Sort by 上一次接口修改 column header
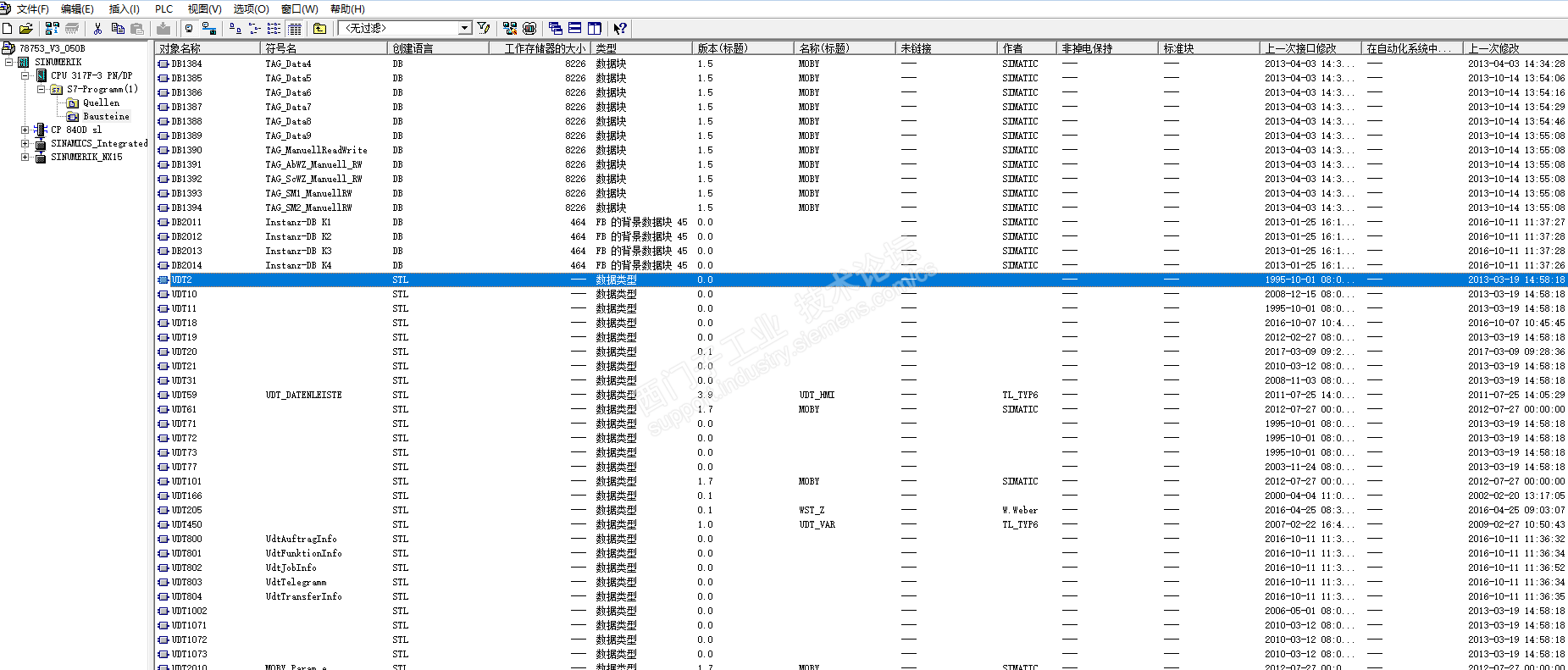The height and width of the screenshot is (670, 1568). pos(1310,48)
